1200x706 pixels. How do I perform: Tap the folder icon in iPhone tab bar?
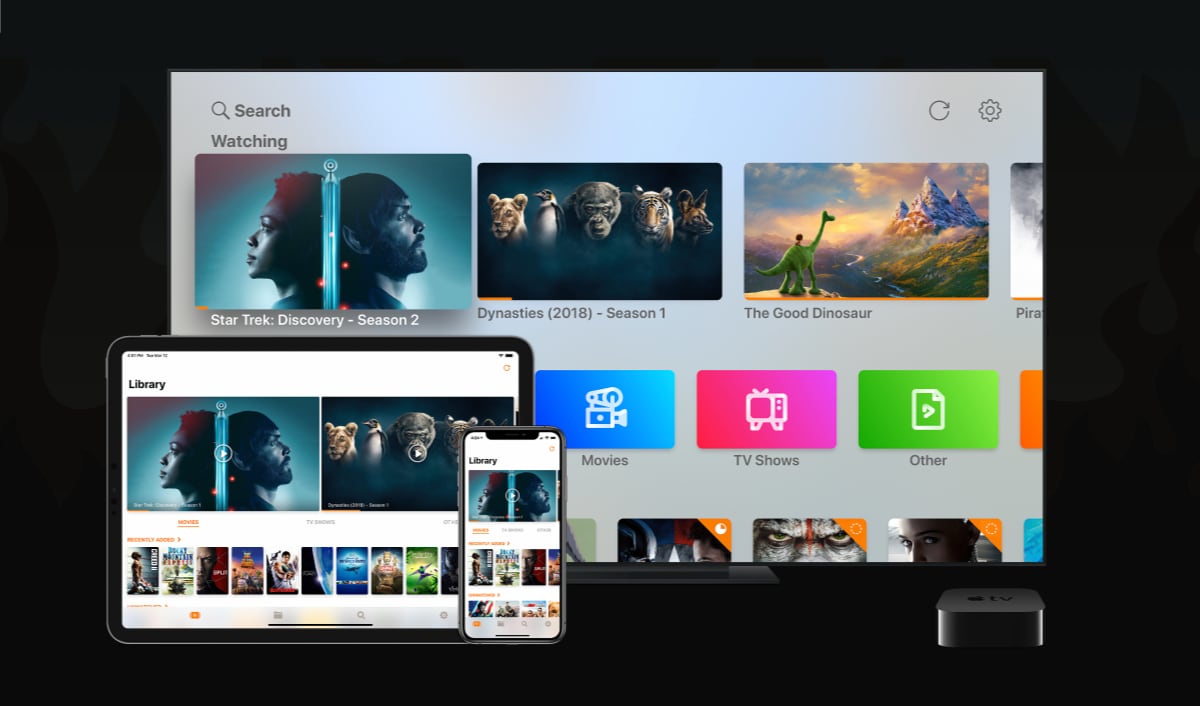[500, 623]
